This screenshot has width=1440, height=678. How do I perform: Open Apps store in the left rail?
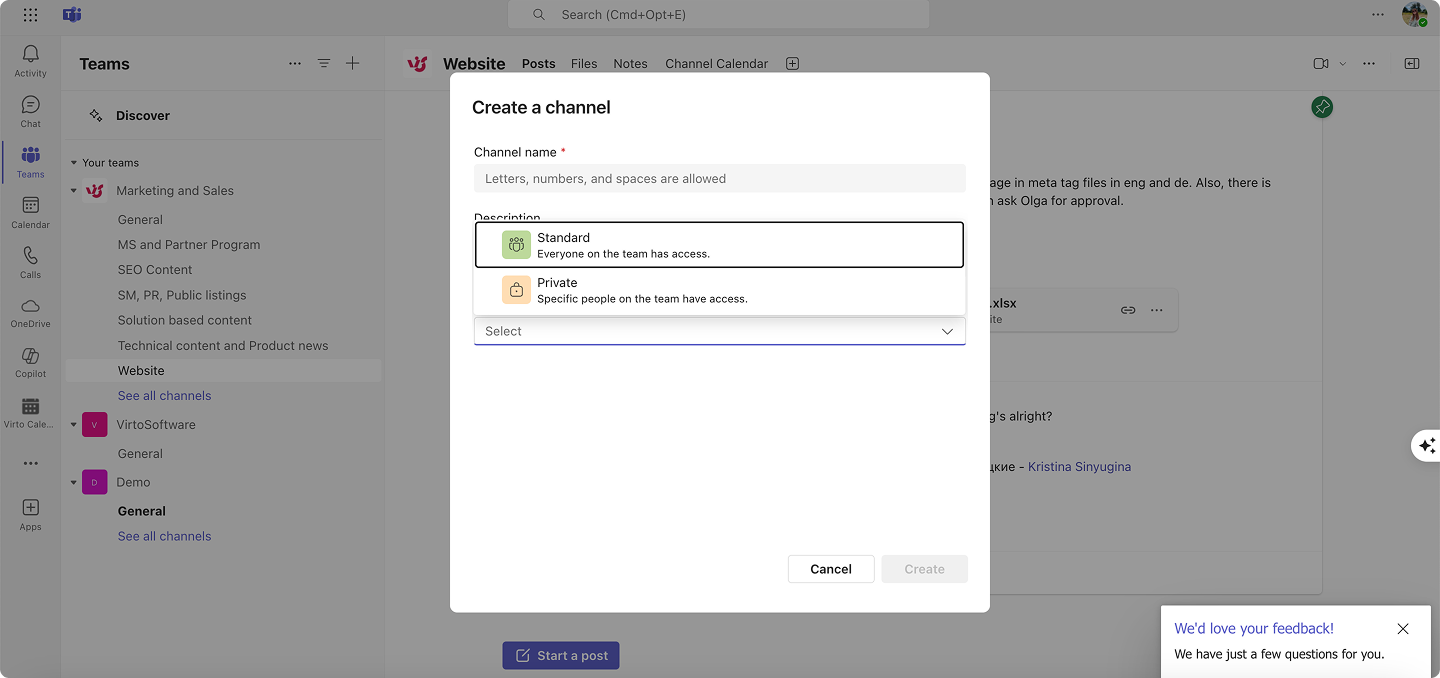click(x=30, y=514)
